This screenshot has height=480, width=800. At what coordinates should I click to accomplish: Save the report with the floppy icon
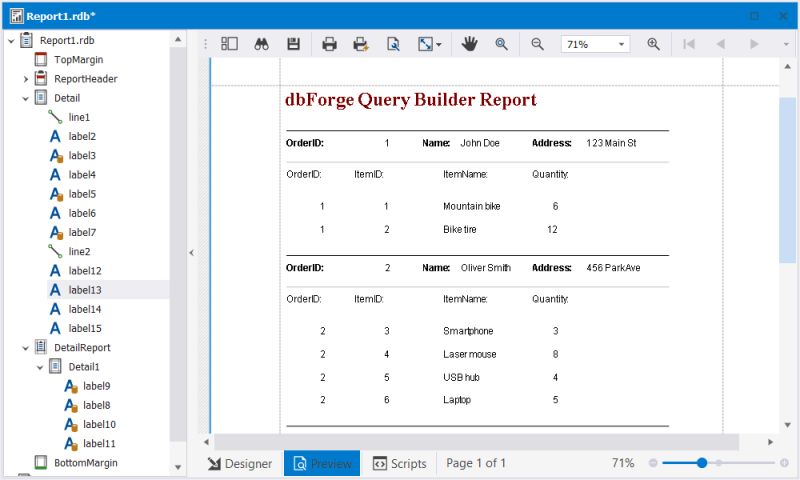point(293,44)
